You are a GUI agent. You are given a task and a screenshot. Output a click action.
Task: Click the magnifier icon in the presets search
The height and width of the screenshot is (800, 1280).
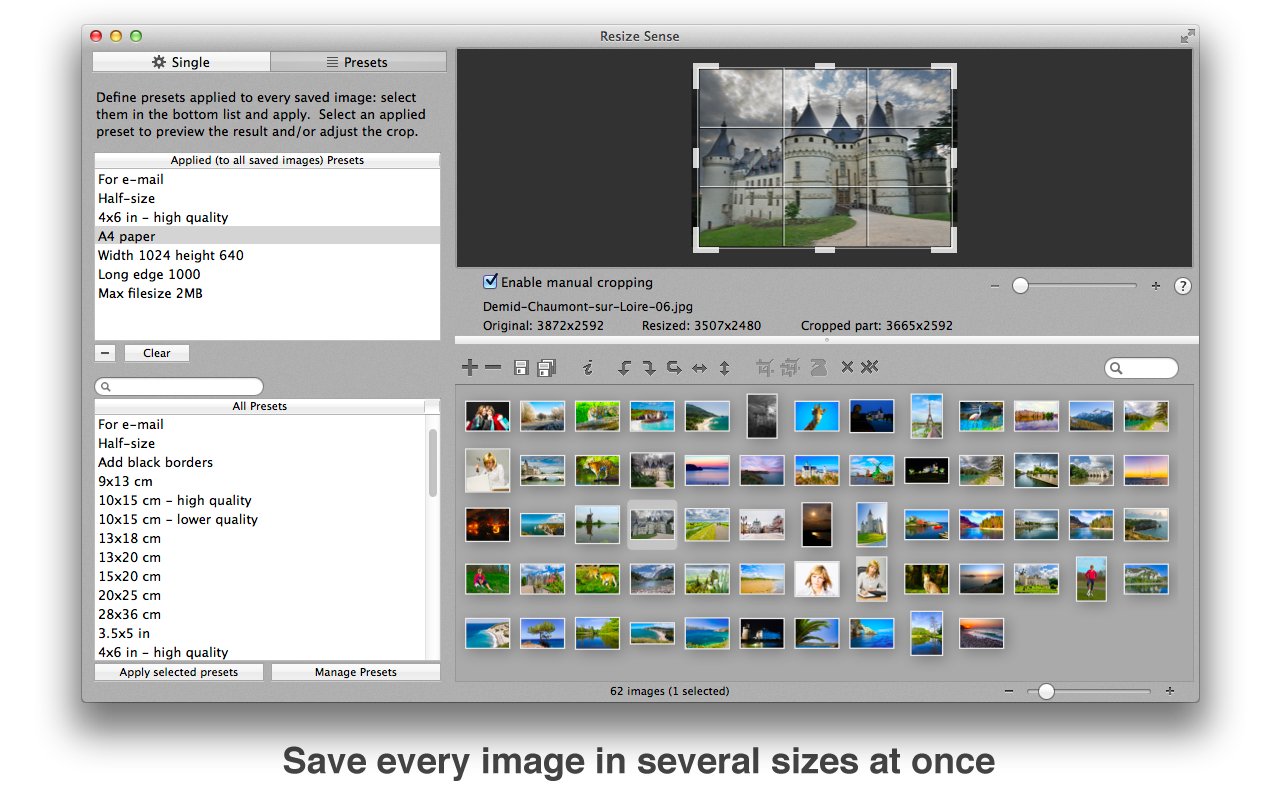(x=105, y=387)
